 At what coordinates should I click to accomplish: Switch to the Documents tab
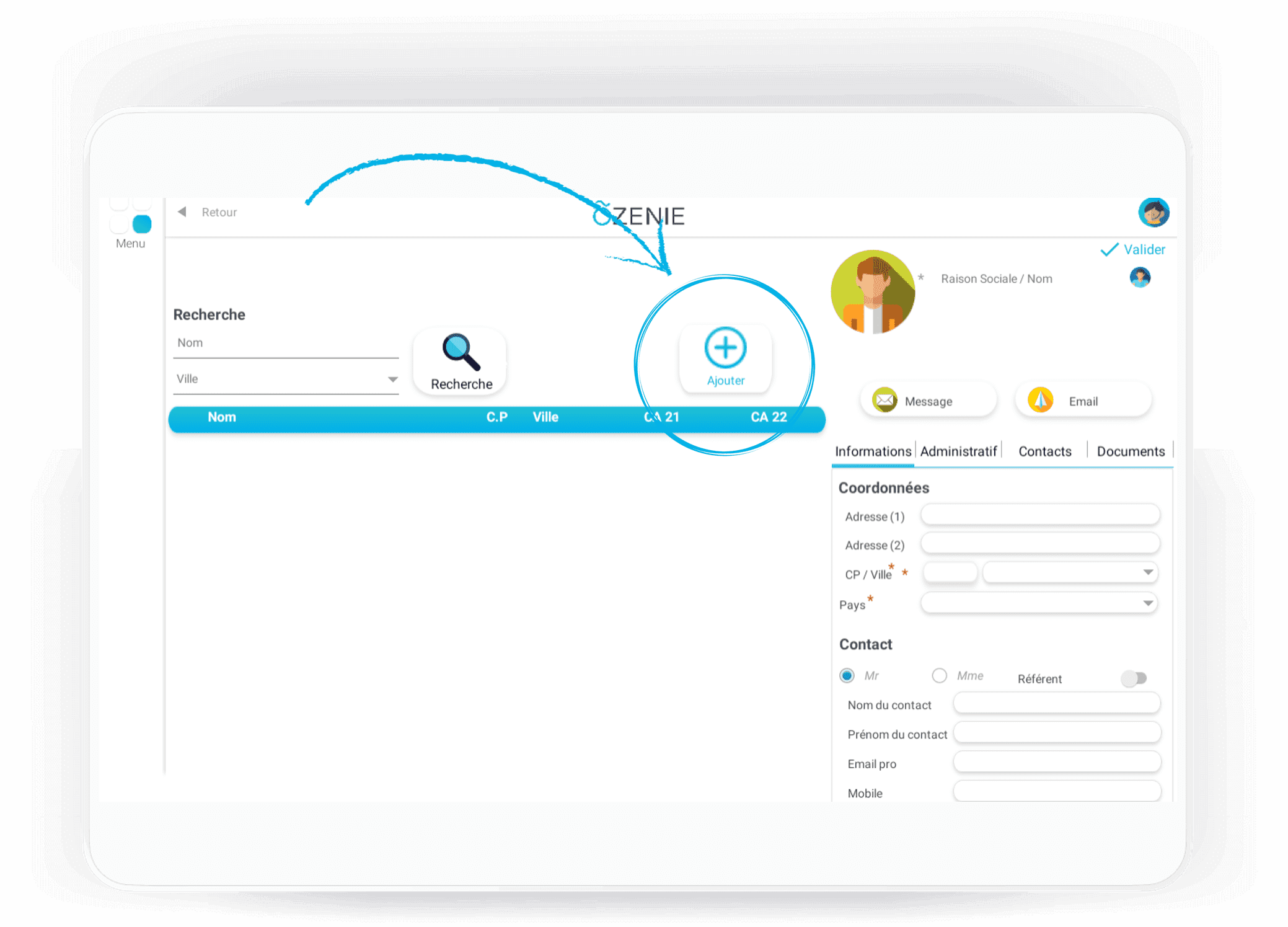1131,451
